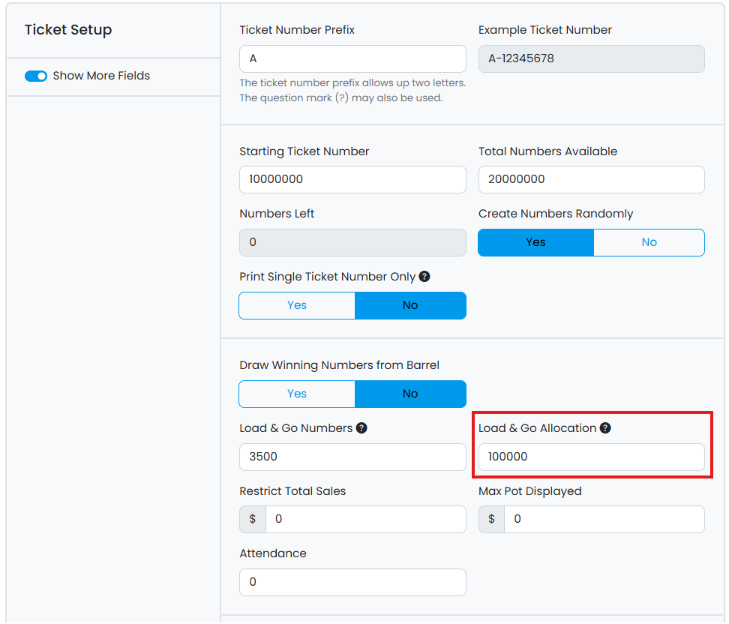
Task: Select No for Create Numbers Randomly
Action: 649,242
